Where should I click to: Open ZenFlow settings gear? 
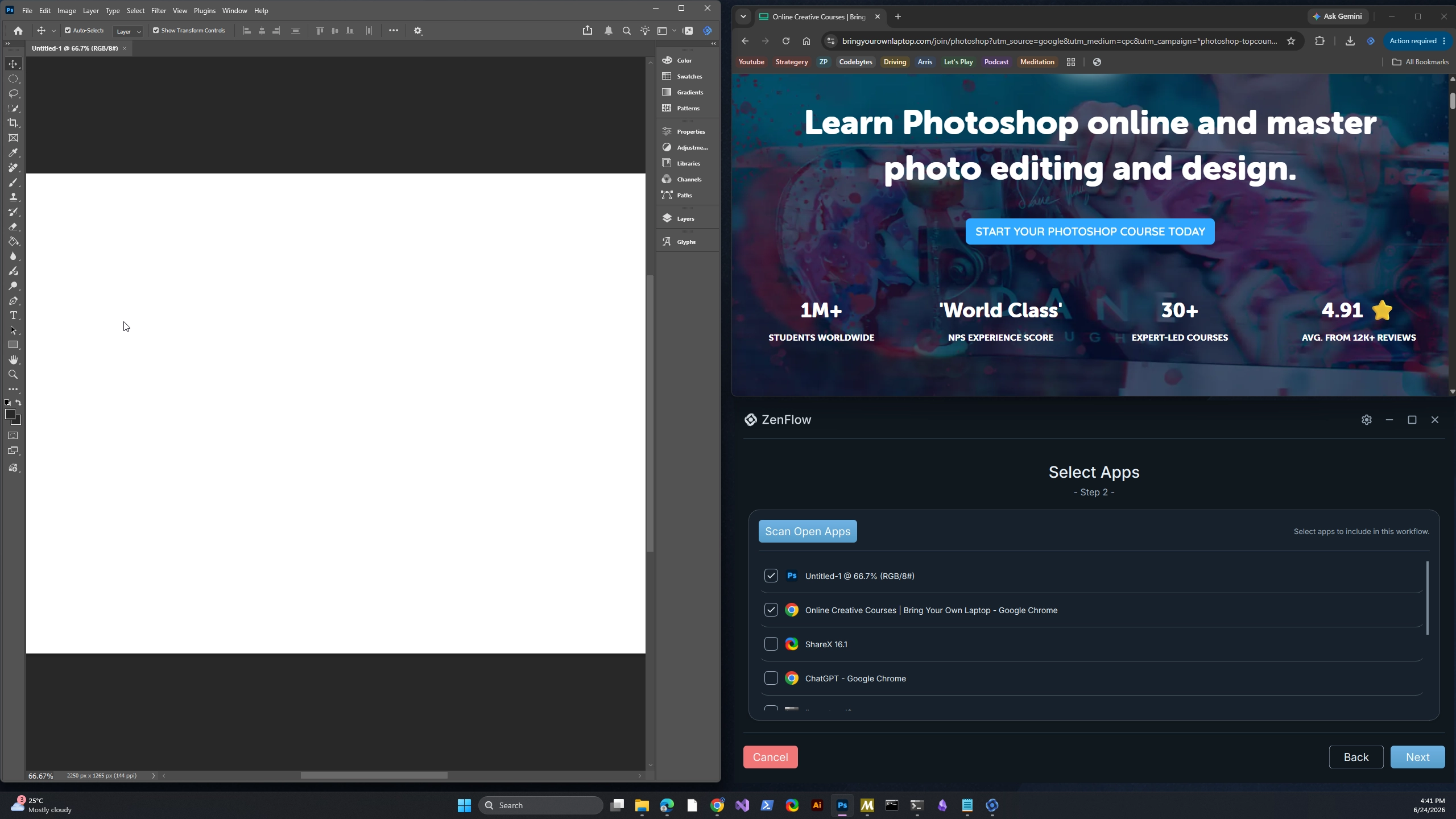point(1367,420)
